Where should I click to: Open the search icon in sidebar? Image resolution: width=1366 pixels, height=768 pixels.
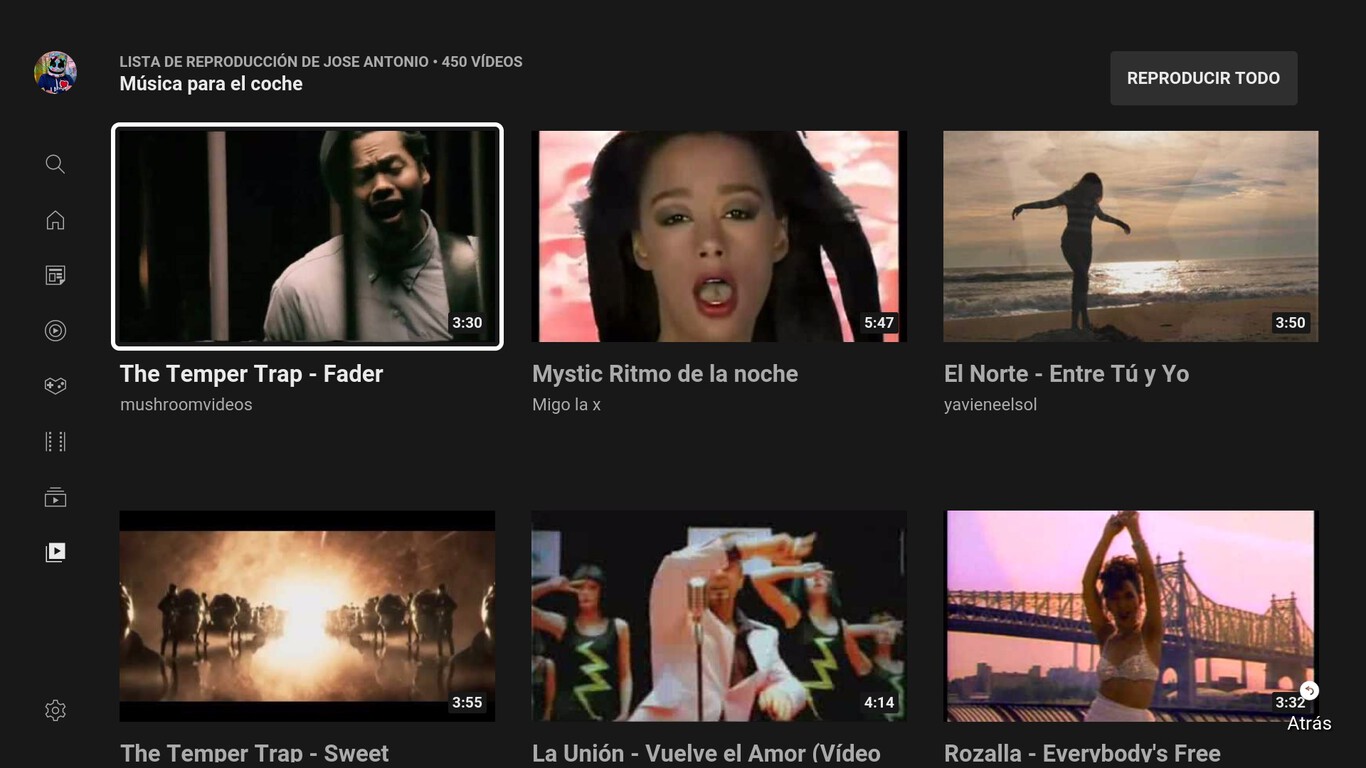55,164
